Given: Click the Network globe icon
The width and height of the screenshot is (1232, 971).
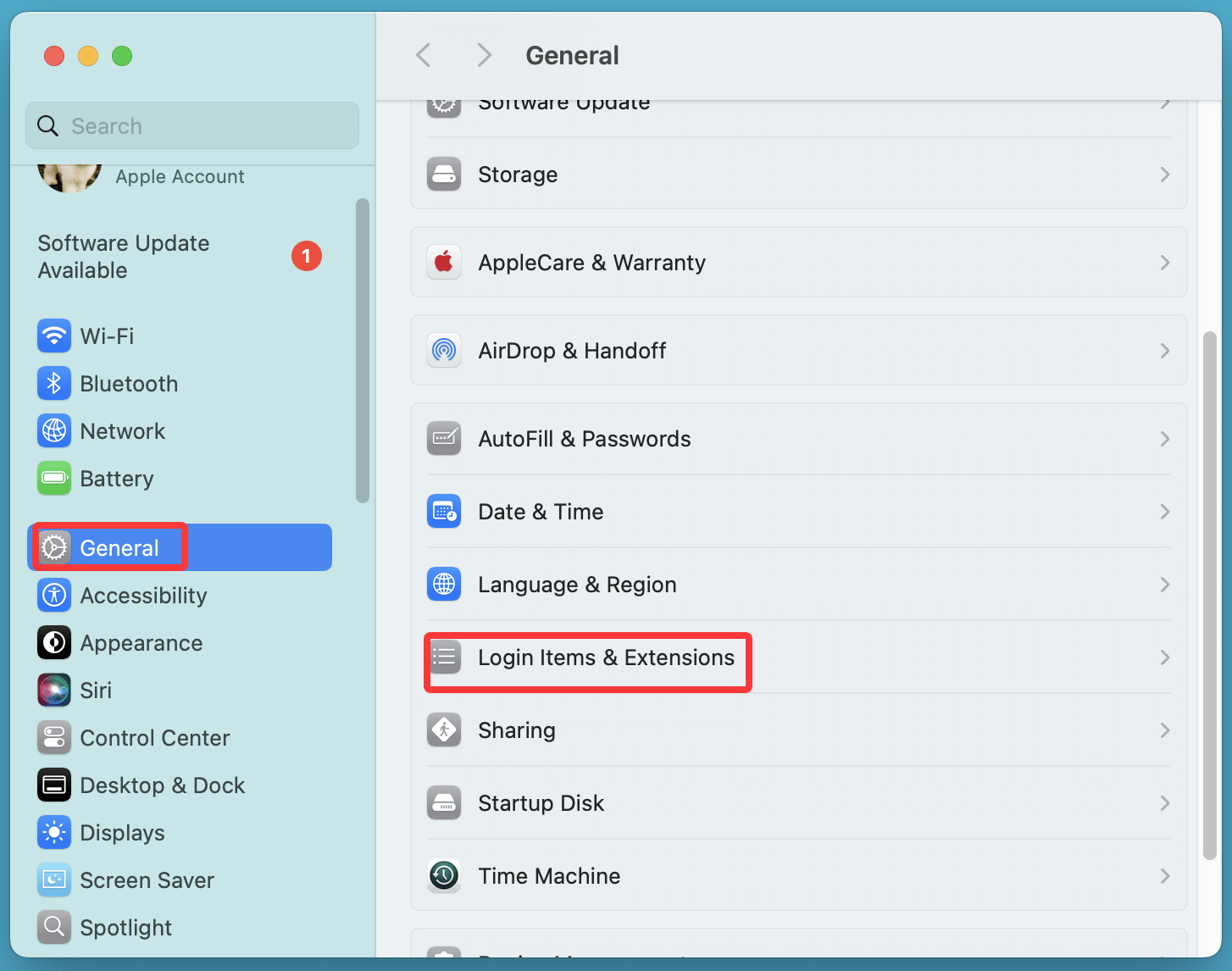Looking at the screenshot, I should (x=53, y=430).
